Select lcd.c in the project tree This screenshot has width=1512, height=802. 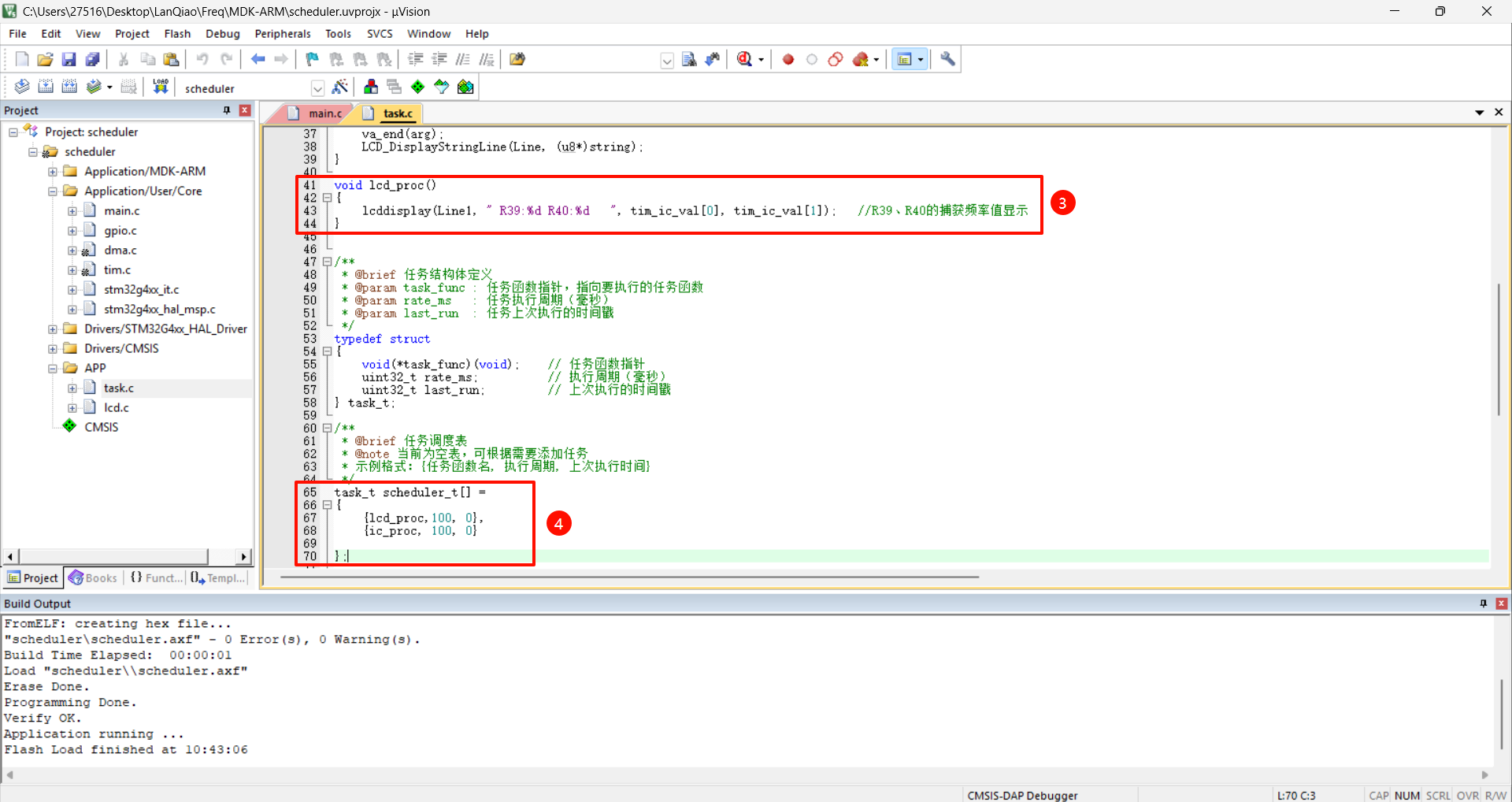[117, 407]
